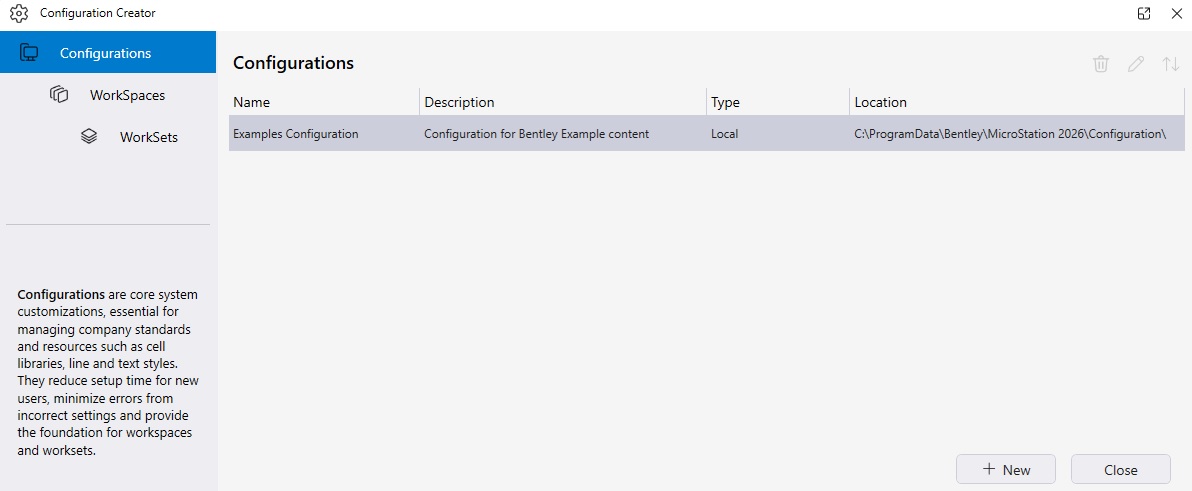Sort by the Name column header

(x=252, y=102)
